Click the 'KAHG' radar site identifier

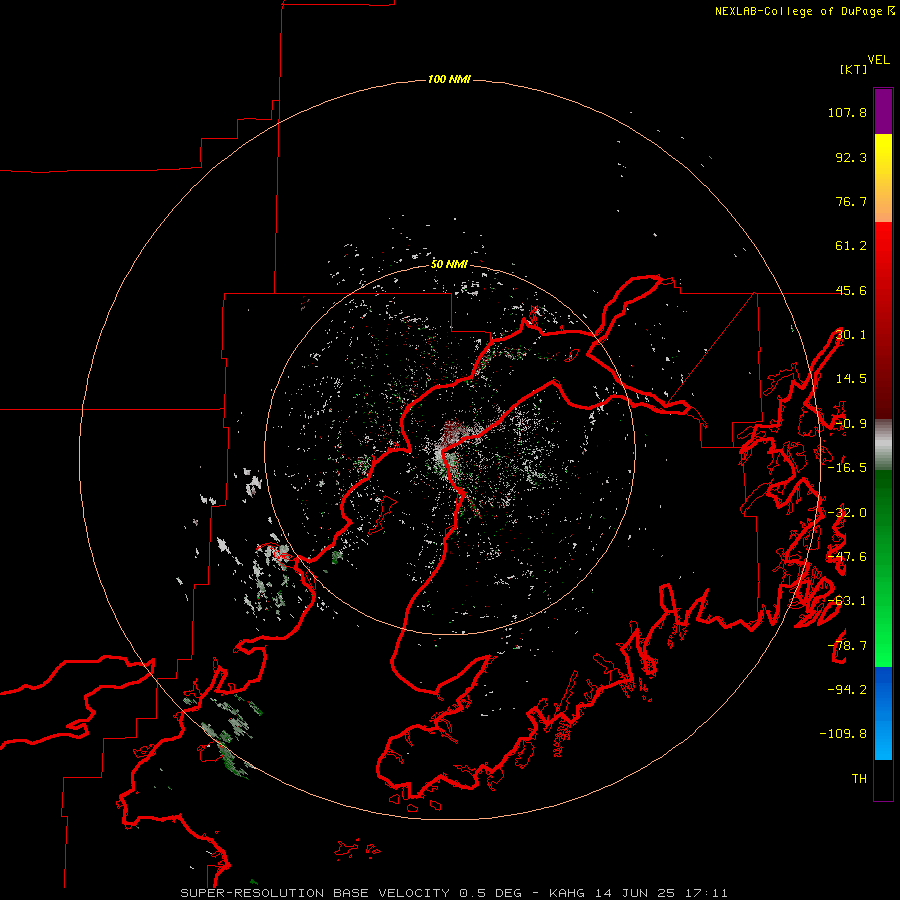(567, 893)
